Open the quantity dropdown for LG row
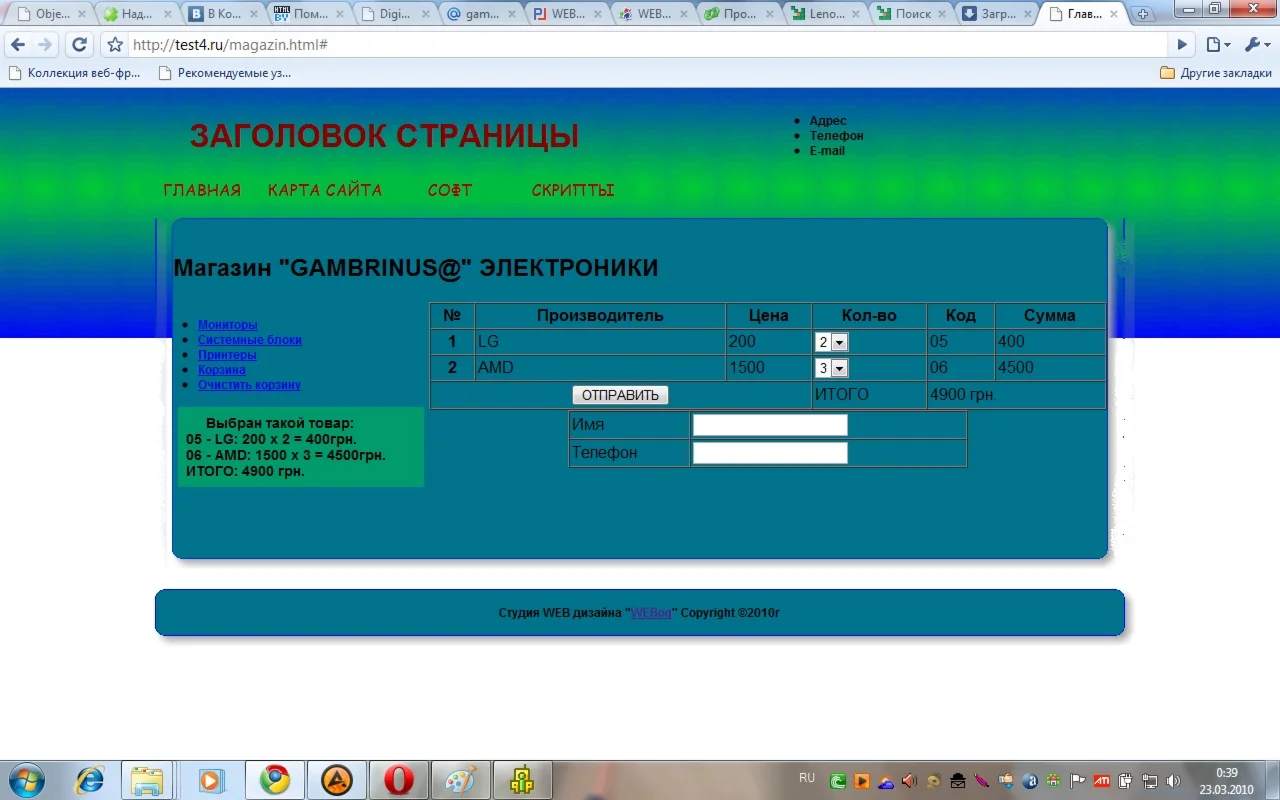Viewport: 1280px width, 800px height. click(x=832, y=342)
